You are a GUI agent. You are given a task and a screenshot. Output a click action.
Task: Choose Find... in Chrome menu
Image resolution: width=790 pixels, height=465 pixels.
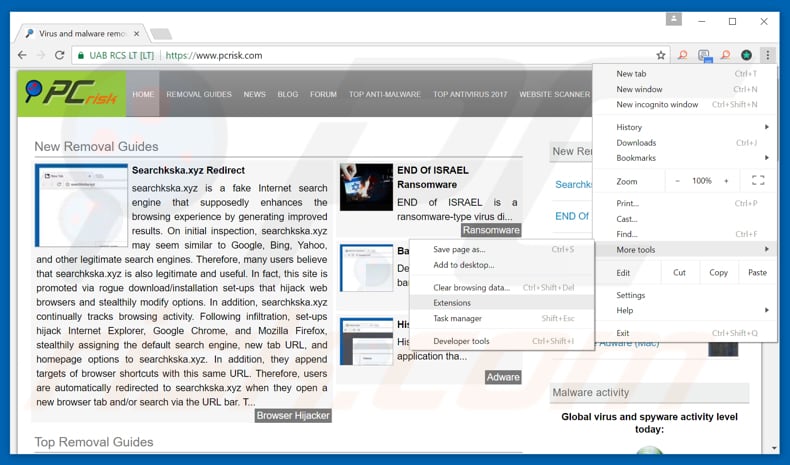pyautogui.click(x=685, y=234)
